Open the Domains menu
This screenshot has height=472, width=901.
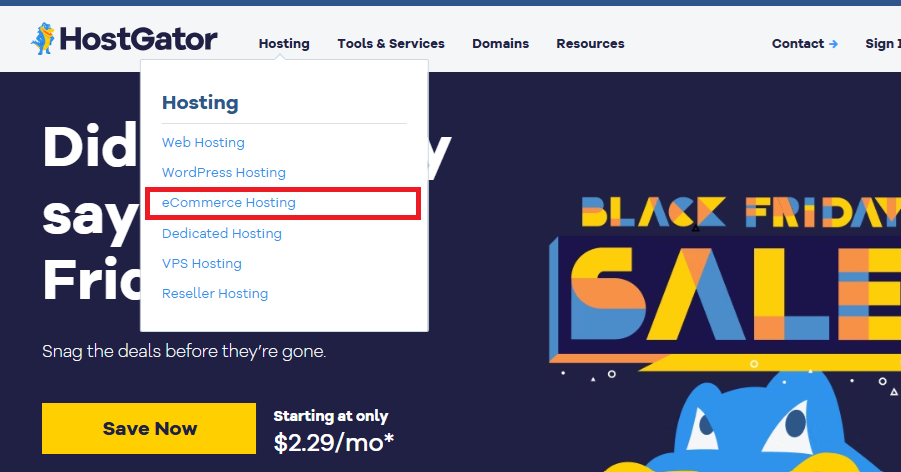pyautogui.click(x=500, y=44)
